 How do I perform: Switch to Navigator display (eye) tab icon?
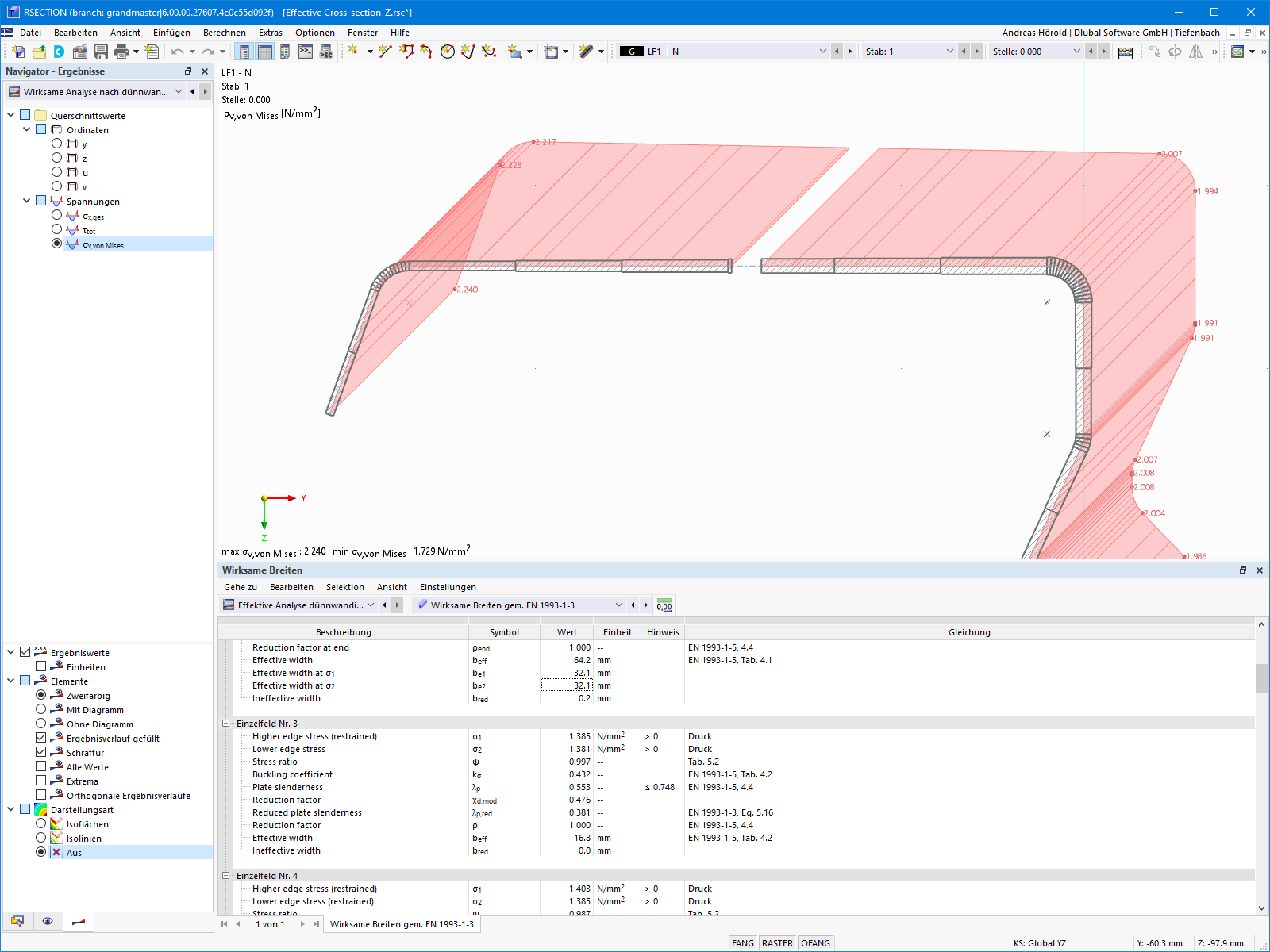[x=48, y=921]
